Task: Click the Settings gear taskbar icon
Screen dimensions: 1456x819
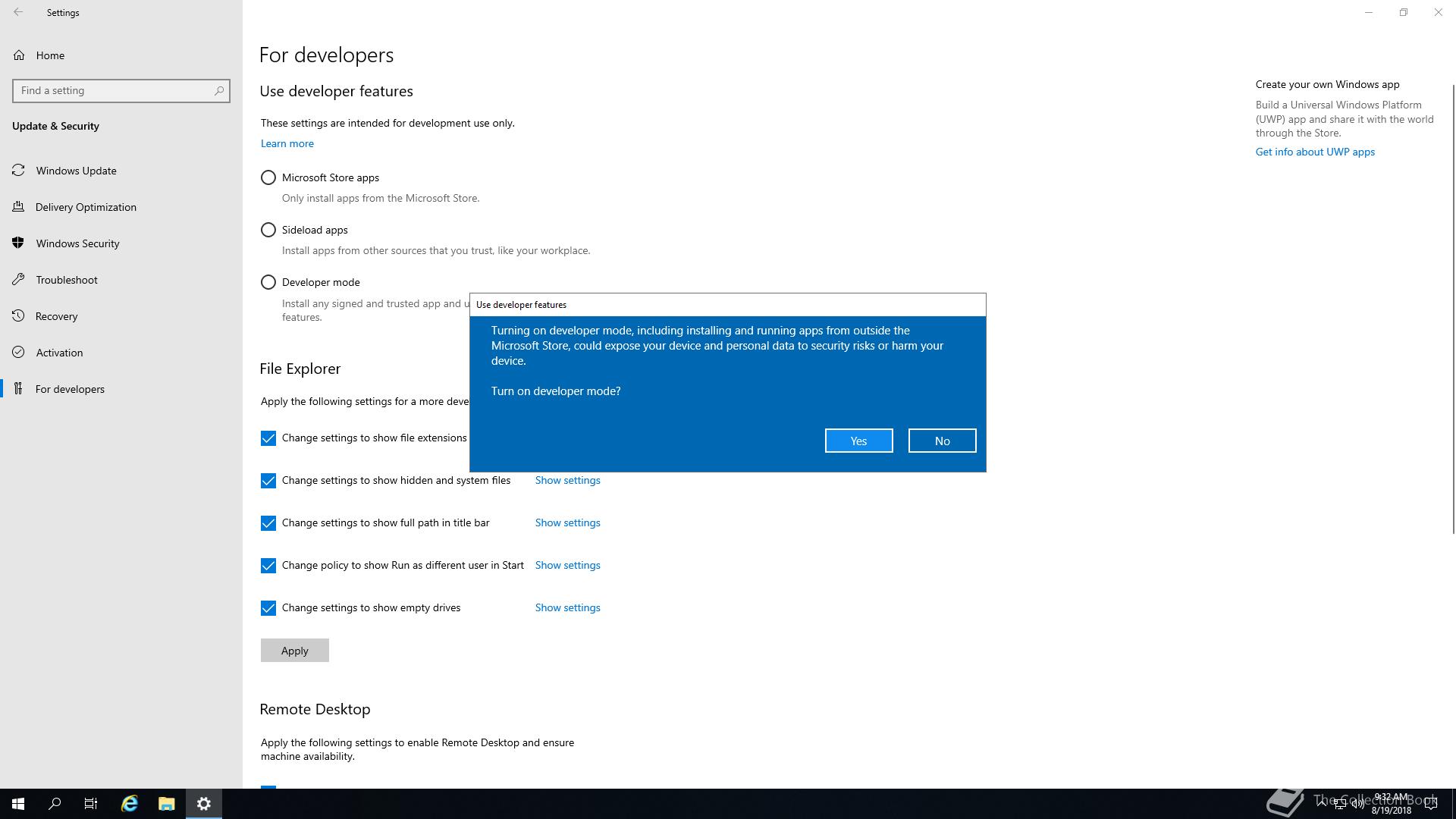Action: pos(204,804)
